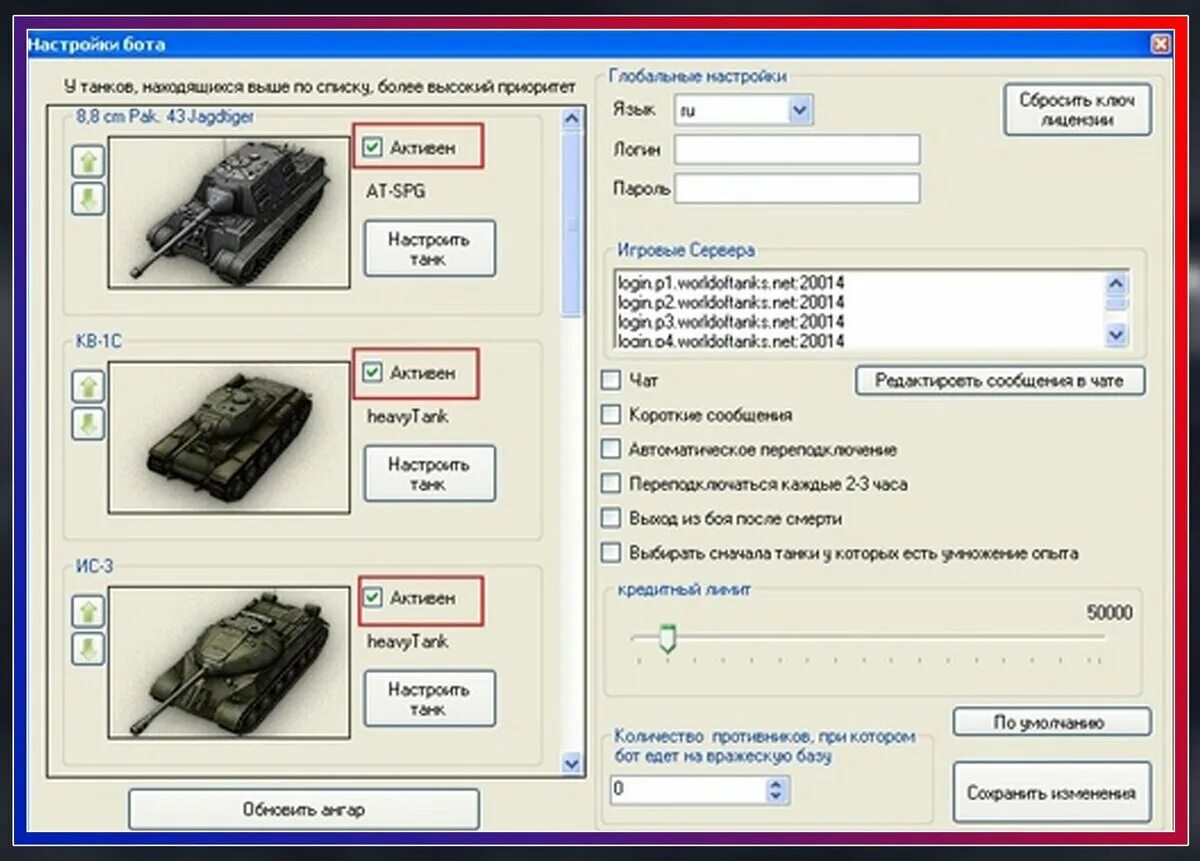The width and height of the screenshot is (1200, 861).
Task: Click the Обновить ангар button
Action: (x=304, y=809)
